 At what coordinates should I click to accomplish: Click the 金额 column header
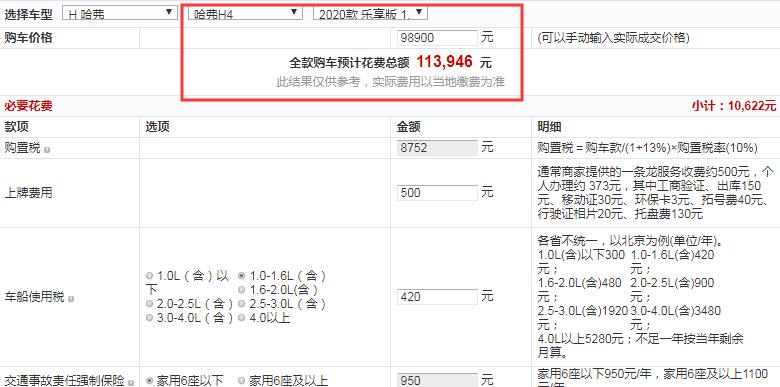tap(409, 126)
